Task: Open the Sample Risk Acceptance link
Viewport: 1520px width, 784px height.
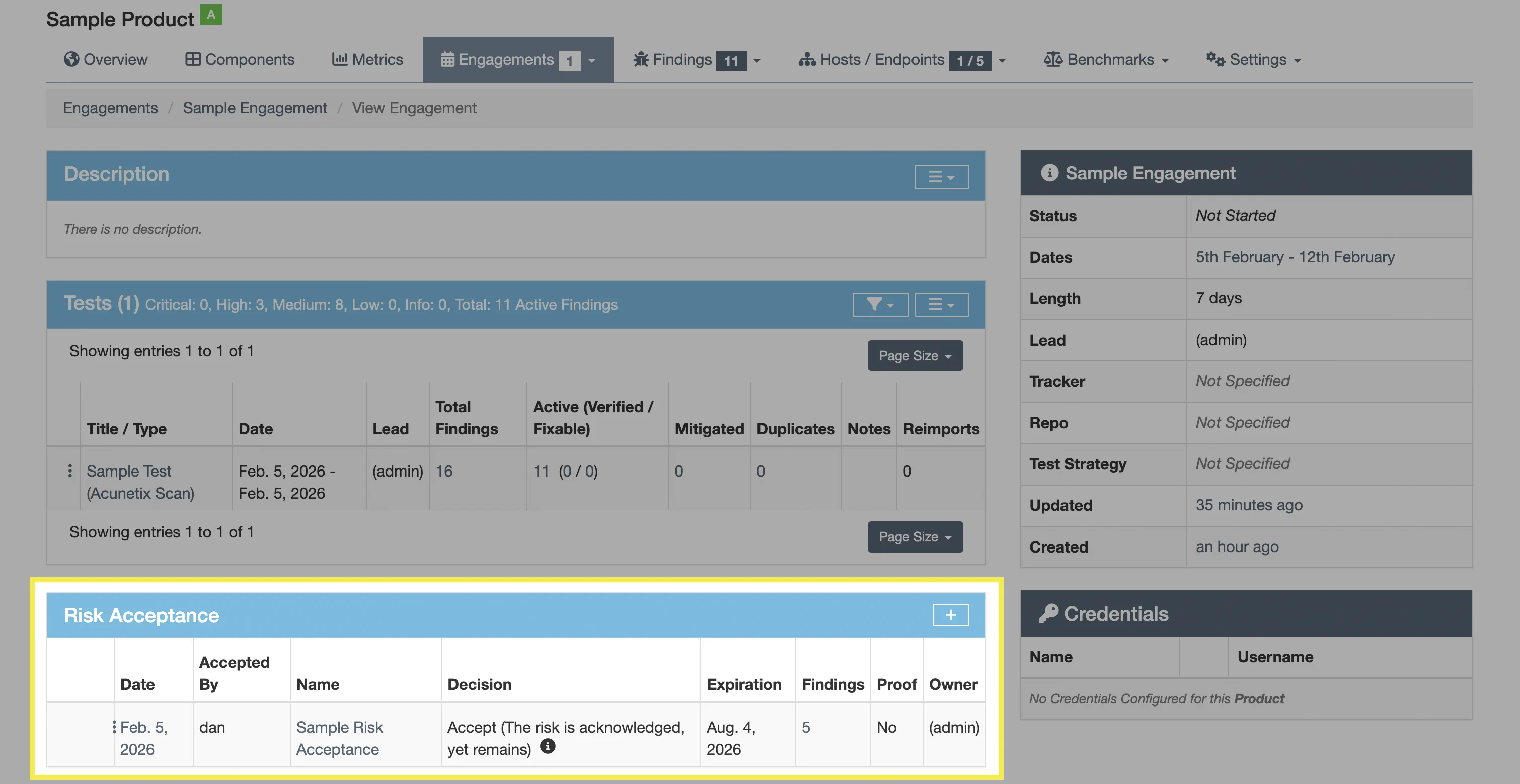Action: (339, 738)
